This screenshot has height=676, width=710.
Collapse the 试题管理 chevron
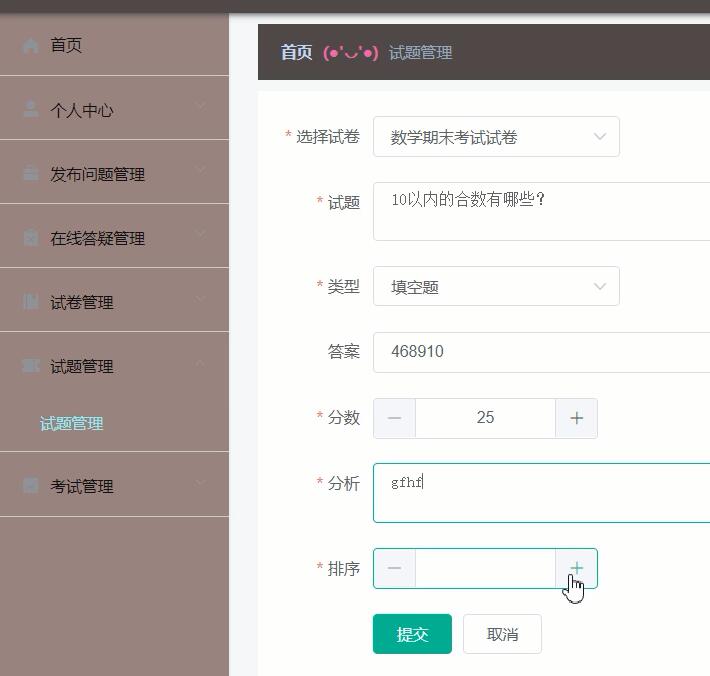coord(201,362)
